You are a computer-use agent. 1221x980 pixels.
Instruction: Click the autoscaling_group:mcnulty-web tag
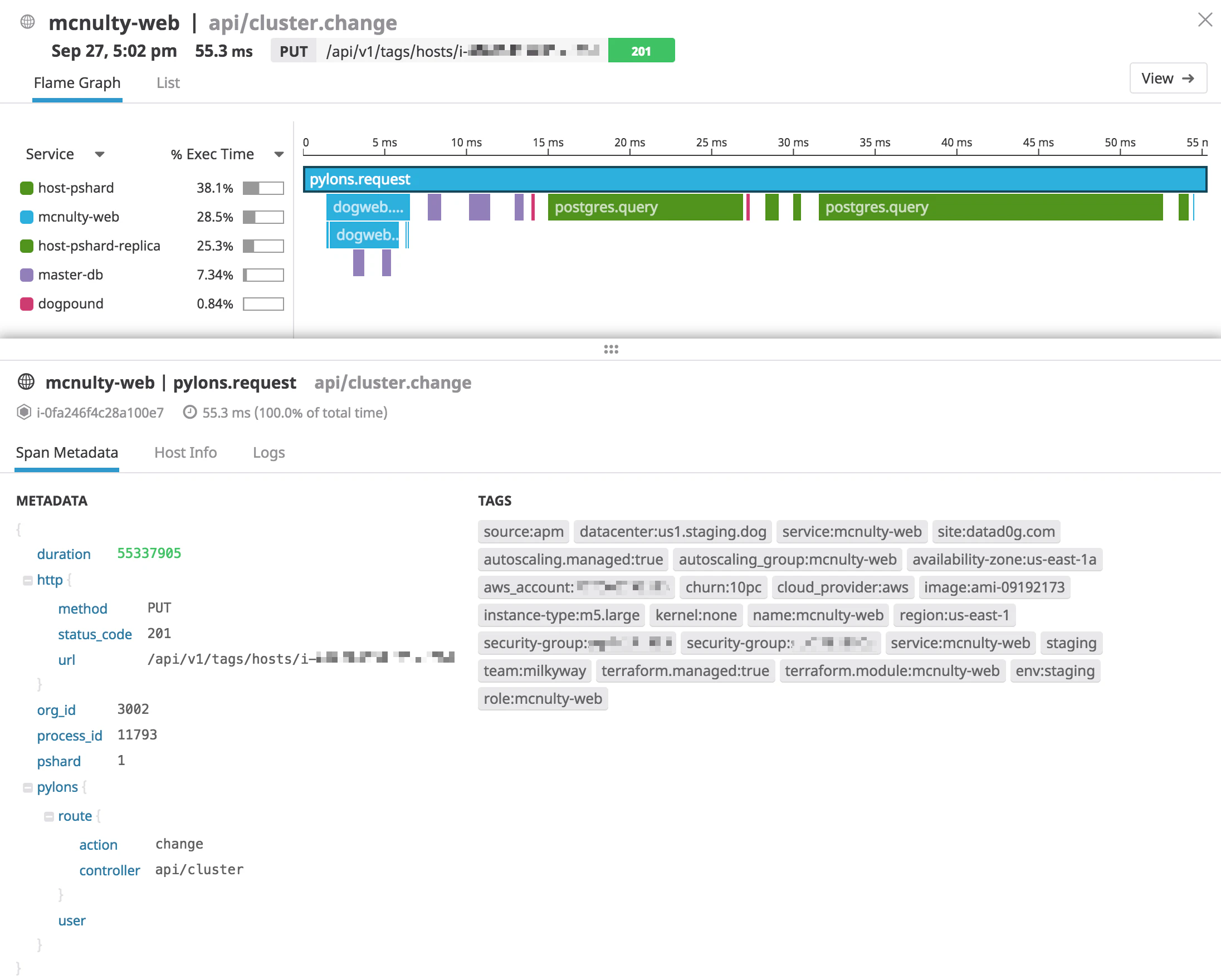[x=787, y=560]
